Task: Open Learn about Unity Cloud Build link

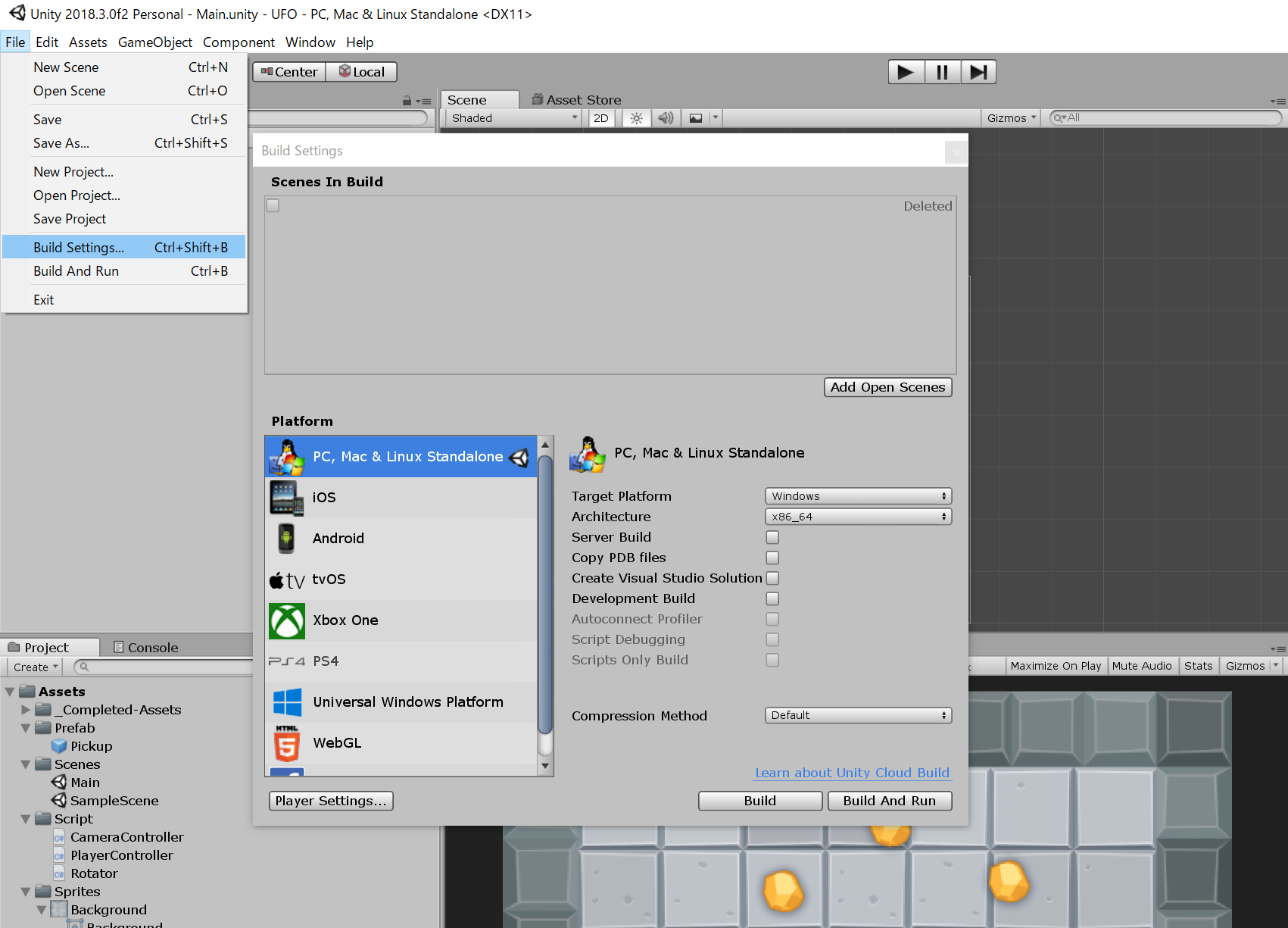Action: pyautogui.click(x=852, y=773)
